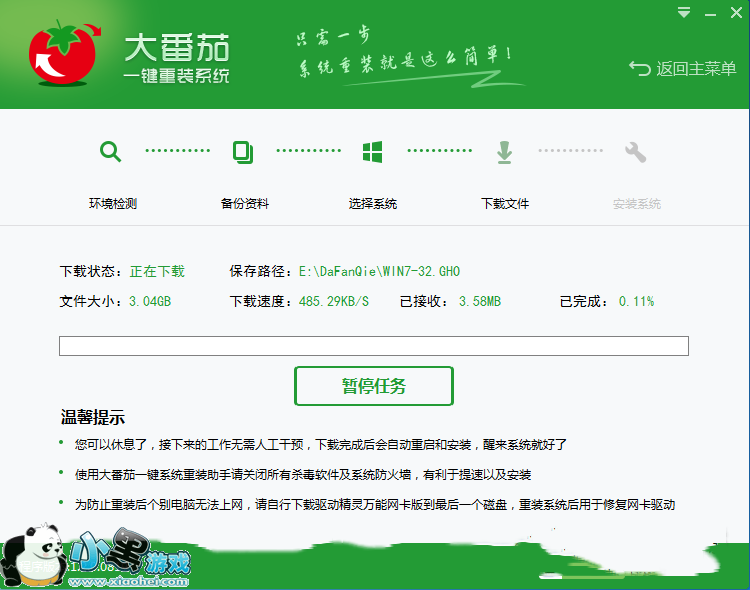
Task: Click the download arrow step icon
Action: [x=504, y=152]
